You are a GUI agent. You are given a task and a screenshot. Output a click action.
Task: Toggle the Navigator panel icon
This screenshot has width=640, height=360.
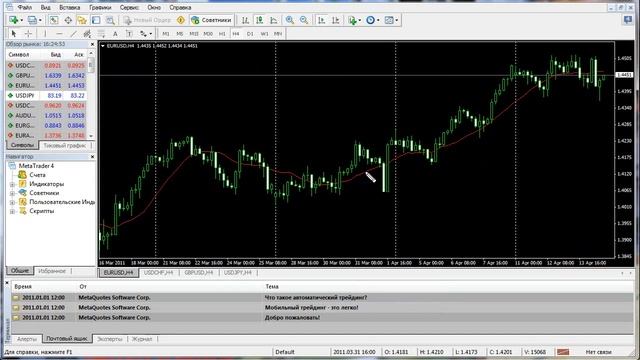(82, 20)
